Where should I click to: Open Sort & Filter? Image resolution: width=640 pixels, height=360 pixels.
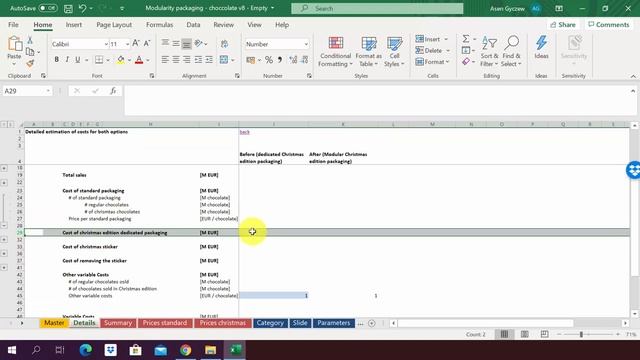[489, 52]
